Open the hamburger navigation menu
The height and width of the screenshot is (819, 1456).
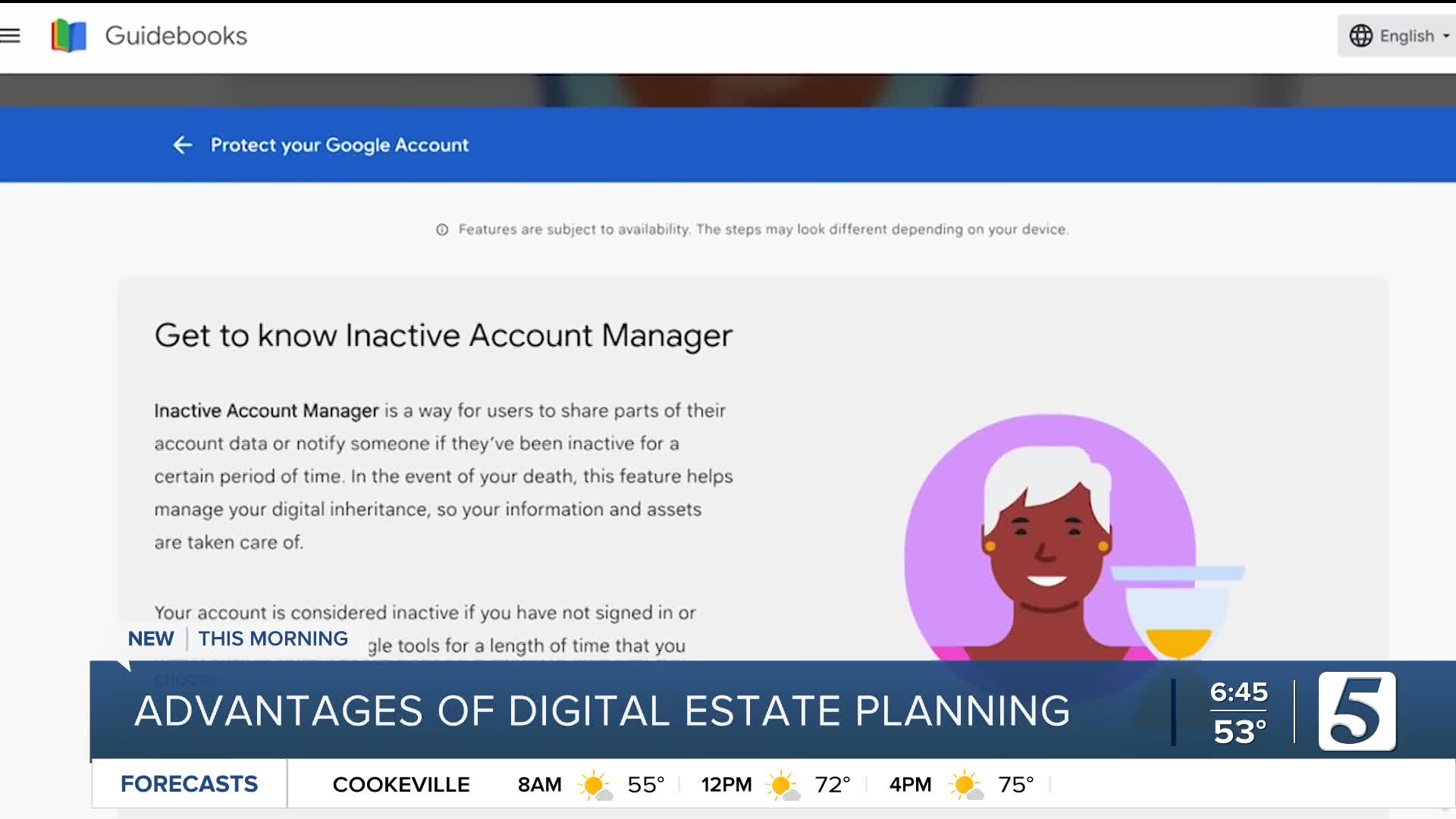pos(11,36)
